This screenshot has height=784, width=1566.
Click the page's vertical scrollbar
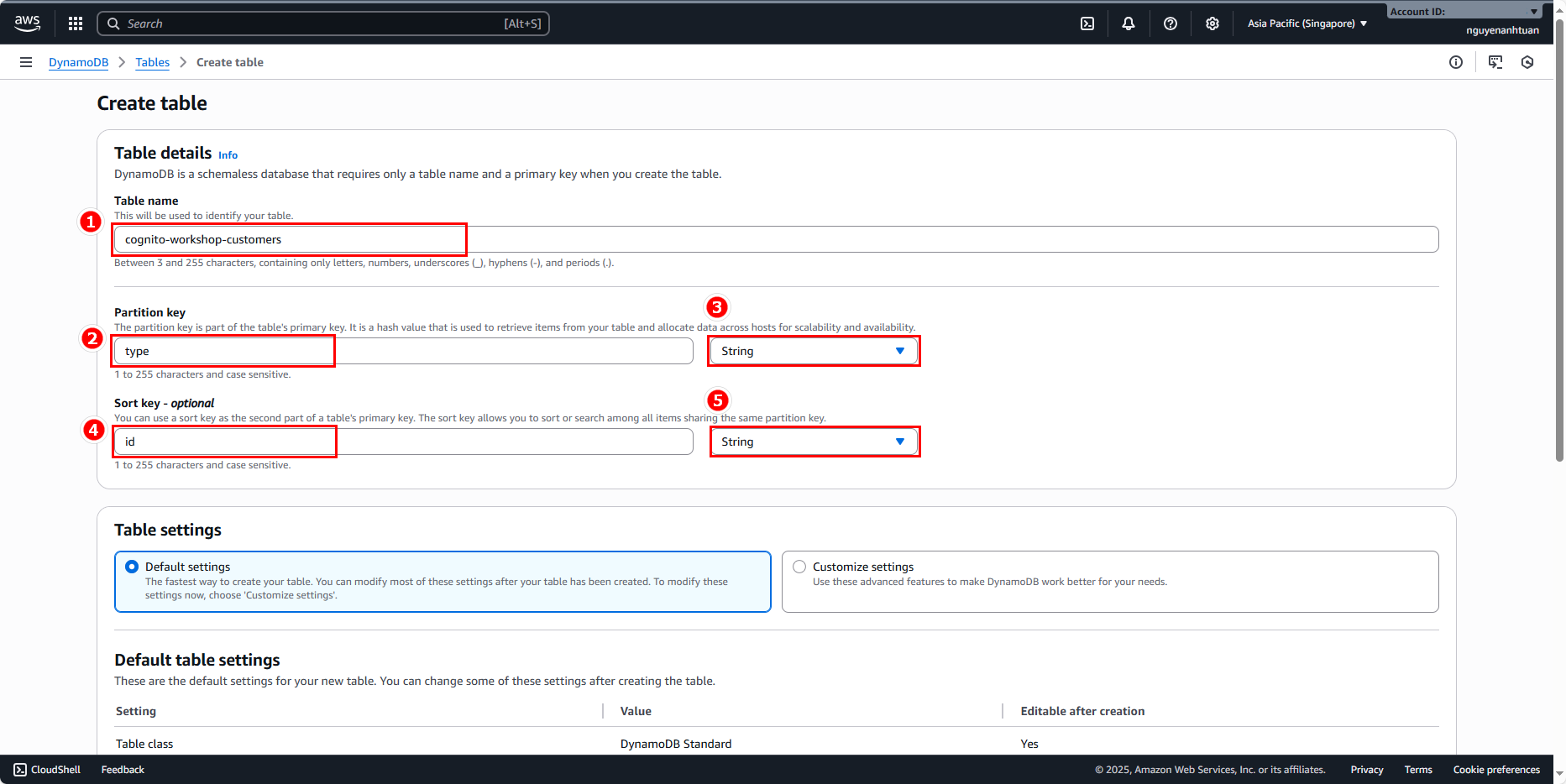tap(1559, 252)
